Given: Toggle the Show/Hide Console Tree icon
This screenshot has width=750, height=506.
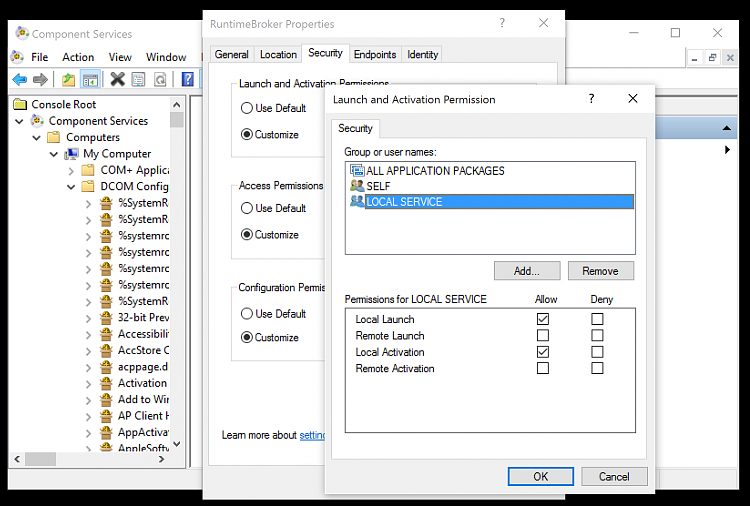Looking at the screenshot, I should 90,79.
